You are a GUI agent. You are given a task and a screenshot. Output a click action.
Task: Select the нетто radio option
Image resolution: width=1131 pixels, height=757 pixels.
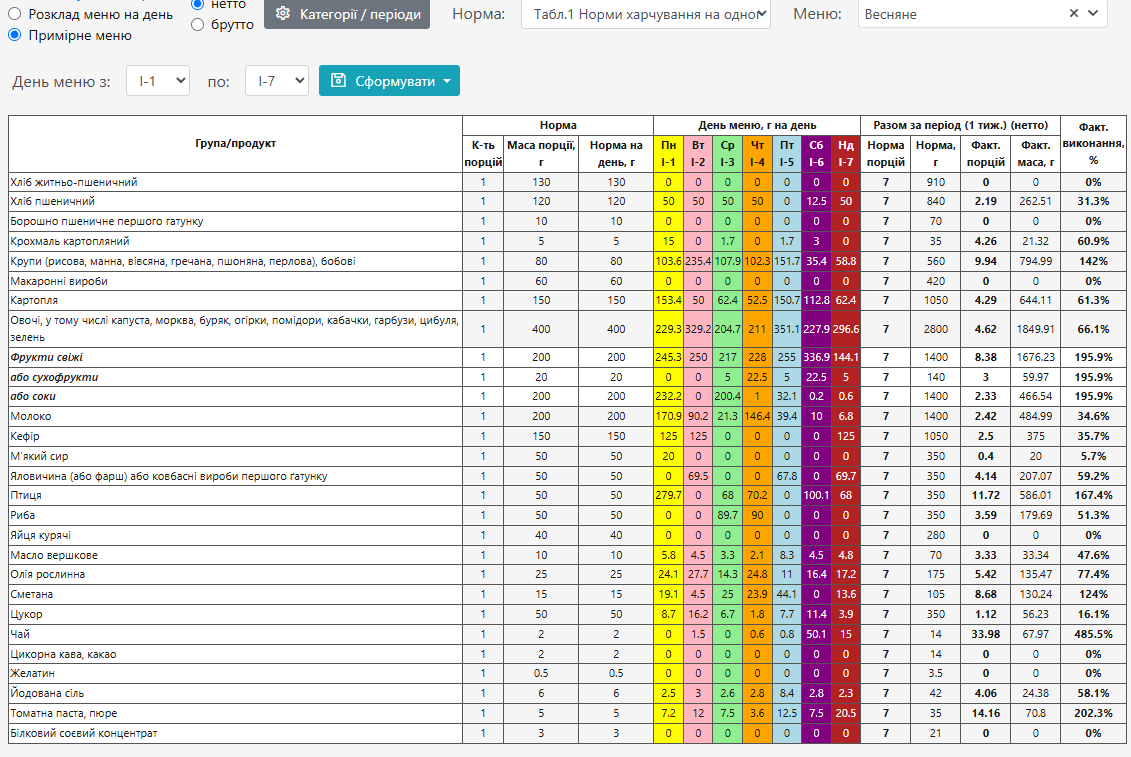tap(198, 4)
